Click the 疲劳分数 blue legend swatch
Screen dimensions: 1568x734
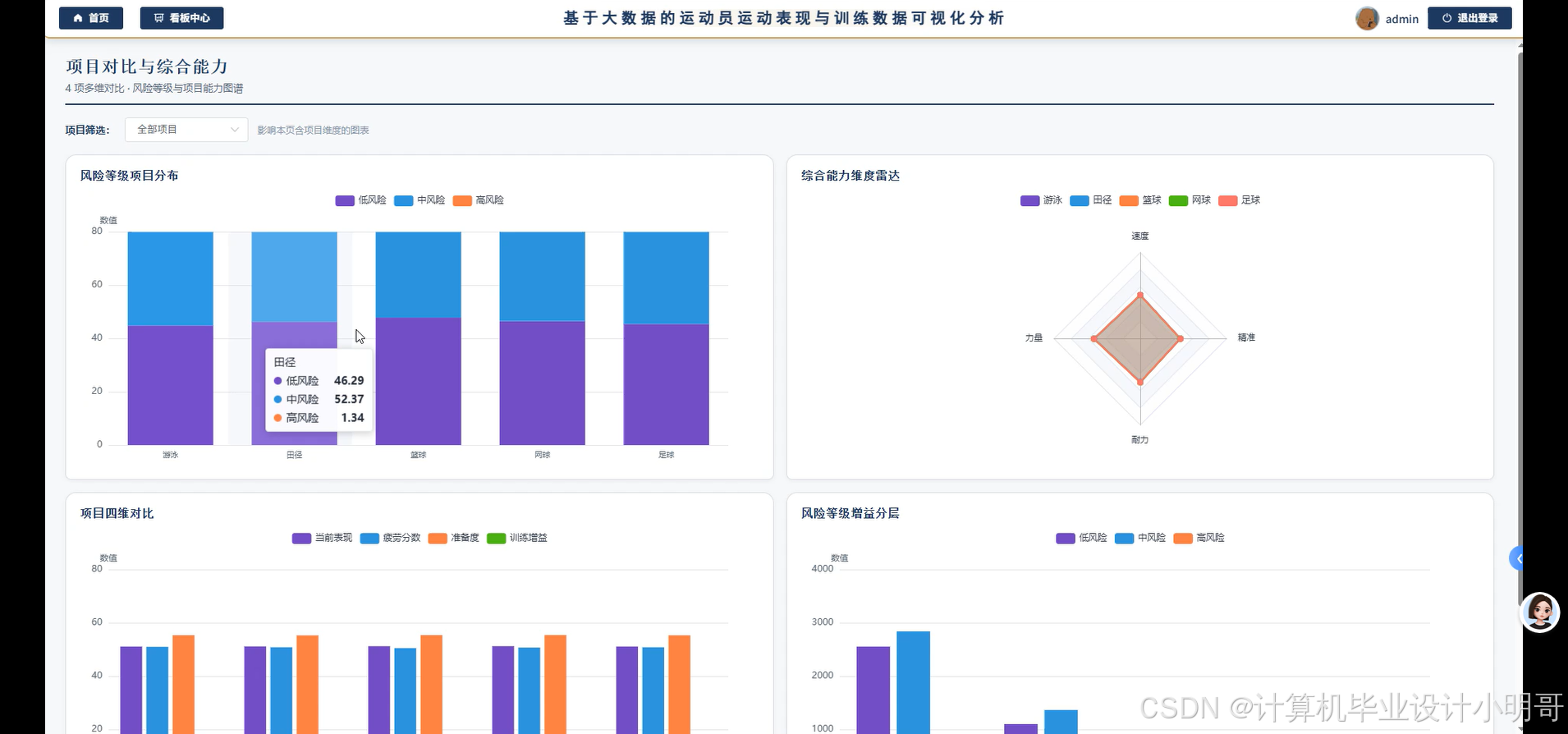369,539
